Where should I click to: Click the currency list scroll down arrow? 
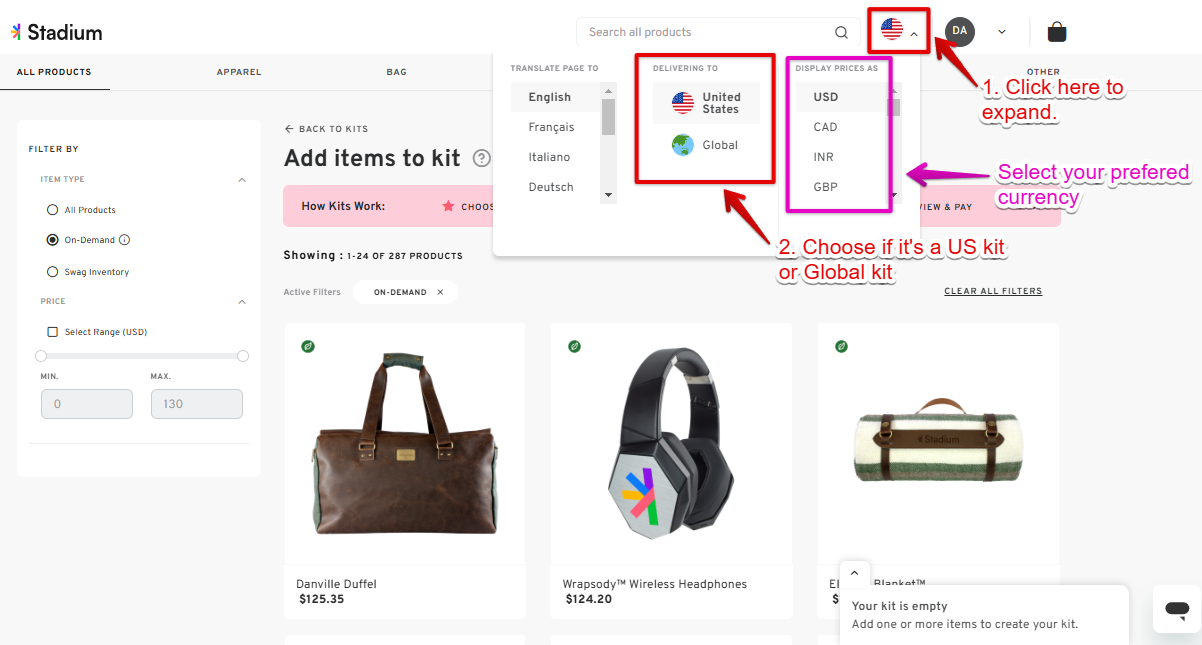pyautogui.click(x=895, y=194)
